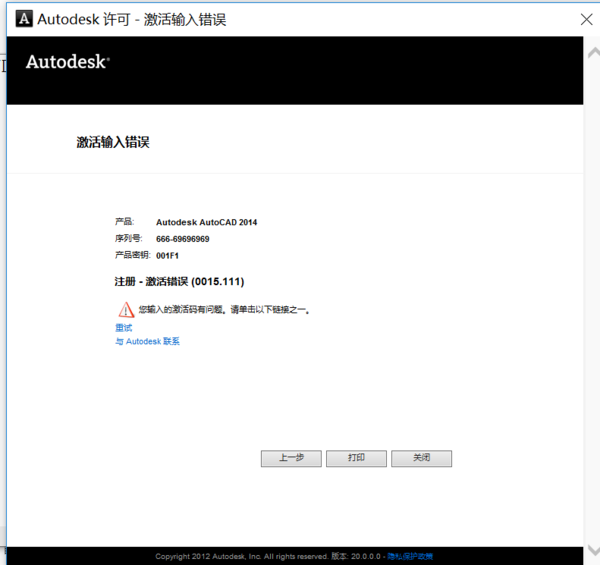Viewport: 600px width, 565px height.
Task: Close the Autodesk license dialog window
Action: [586, 19]
